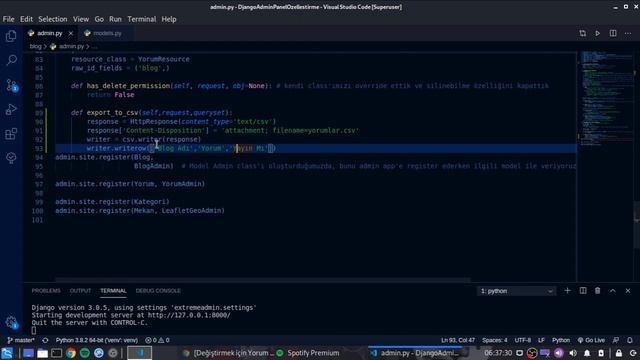Open Spotify icon in taskbar launcher
Image resolution: width=640 pixels, height=360 pixels.
85,353
